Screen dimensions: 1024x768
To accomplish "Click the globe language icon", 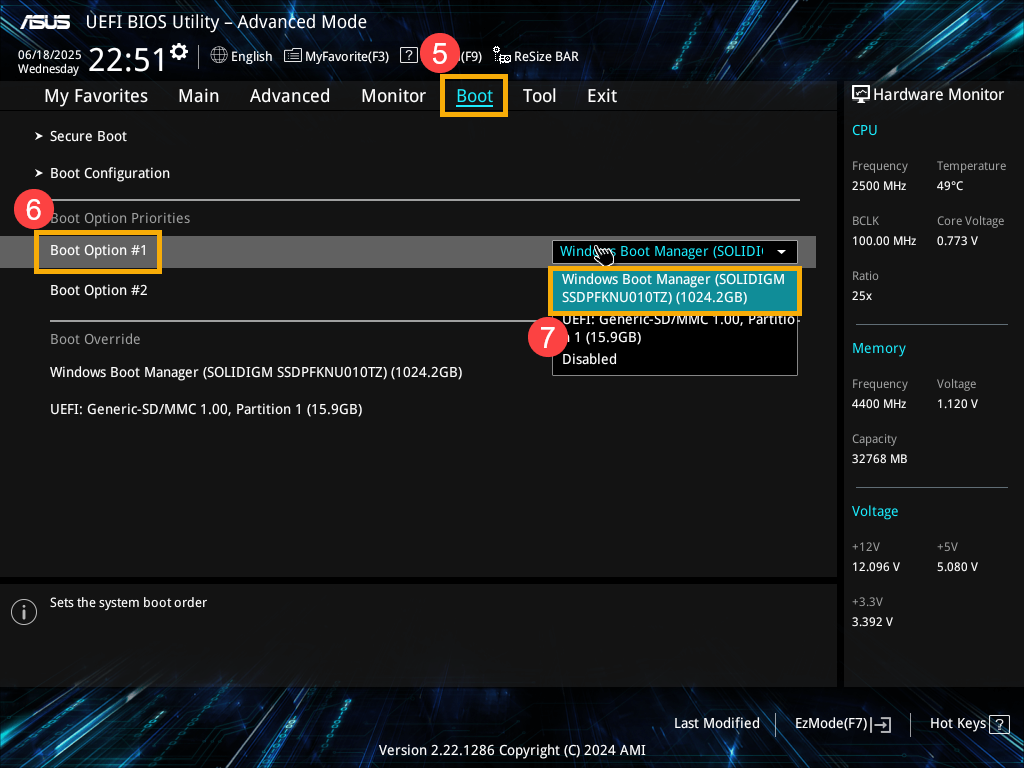I will (219, 56).
